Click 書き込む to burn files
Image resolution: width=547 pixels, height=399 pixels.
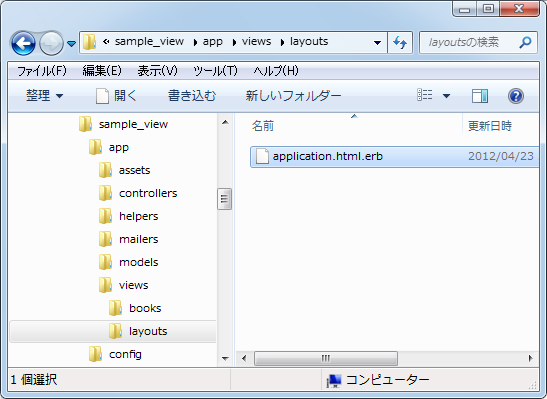click(x=192, y=96)
